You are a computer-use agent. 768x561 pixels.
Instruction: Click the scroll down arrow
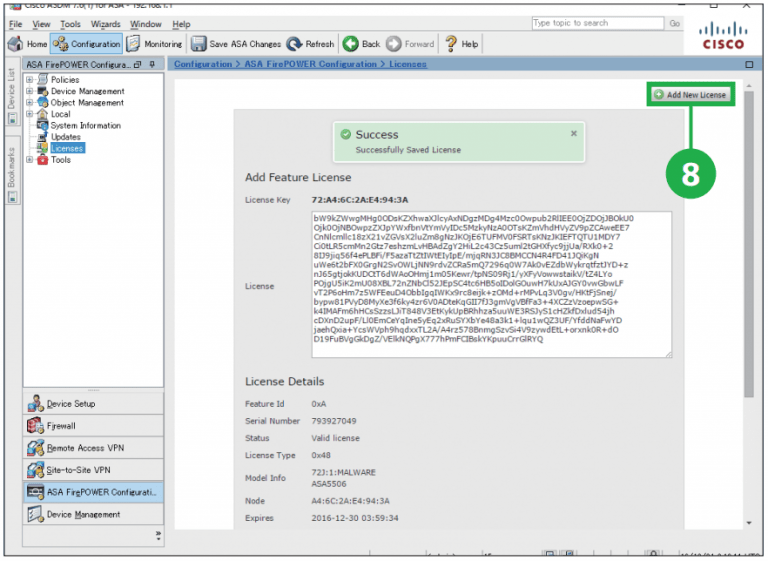pyautogui.click(x=748, y=523)
